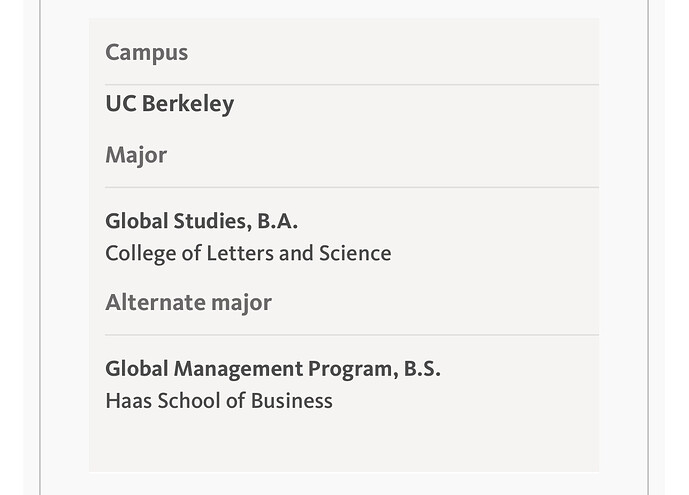Click the "B.A." degree abbreviation
The width and height of the screenshot is (689, 495).
tap(277, 221)
